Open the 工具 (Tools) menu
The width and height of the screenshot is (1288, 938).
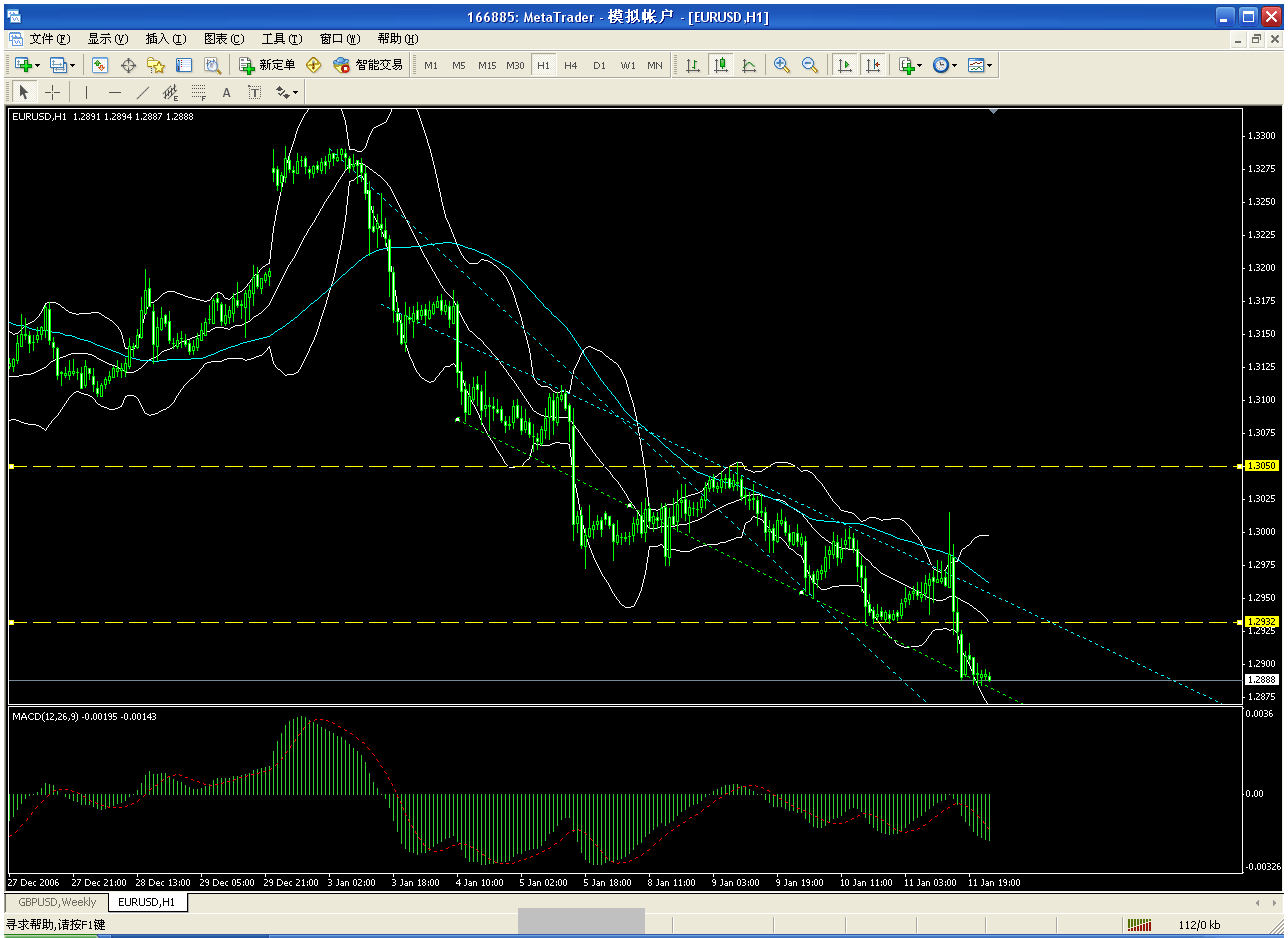click(x=281, y=39)
